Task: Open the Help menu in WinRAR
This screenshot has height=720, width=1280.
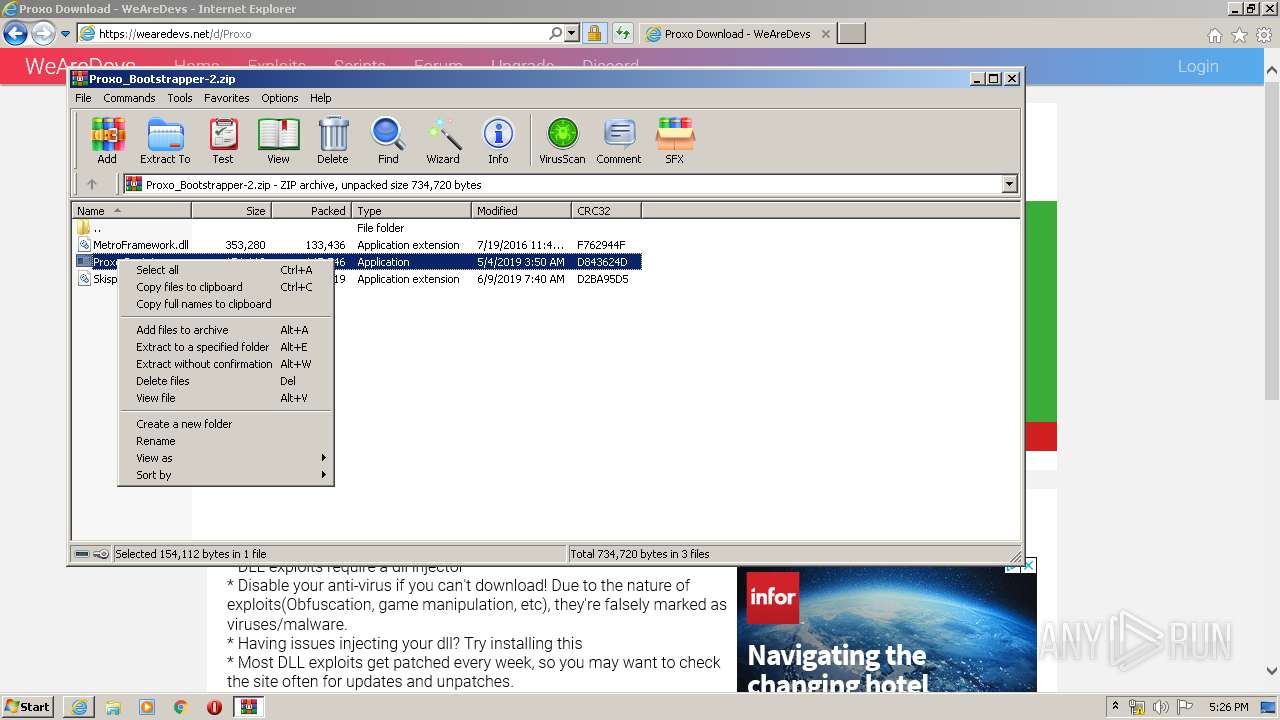Action: tap(320, 98)
